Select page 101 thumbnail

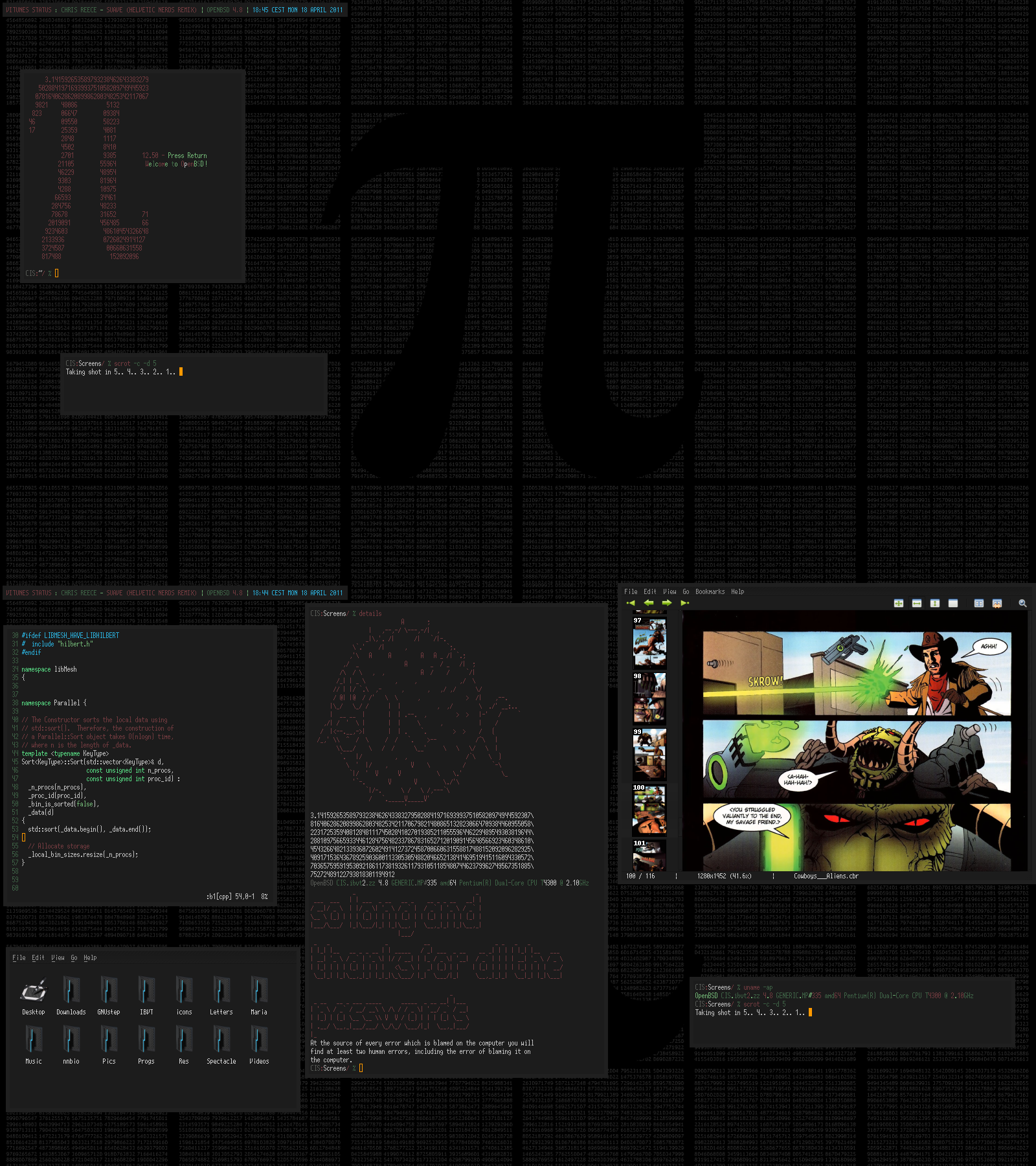649,854
